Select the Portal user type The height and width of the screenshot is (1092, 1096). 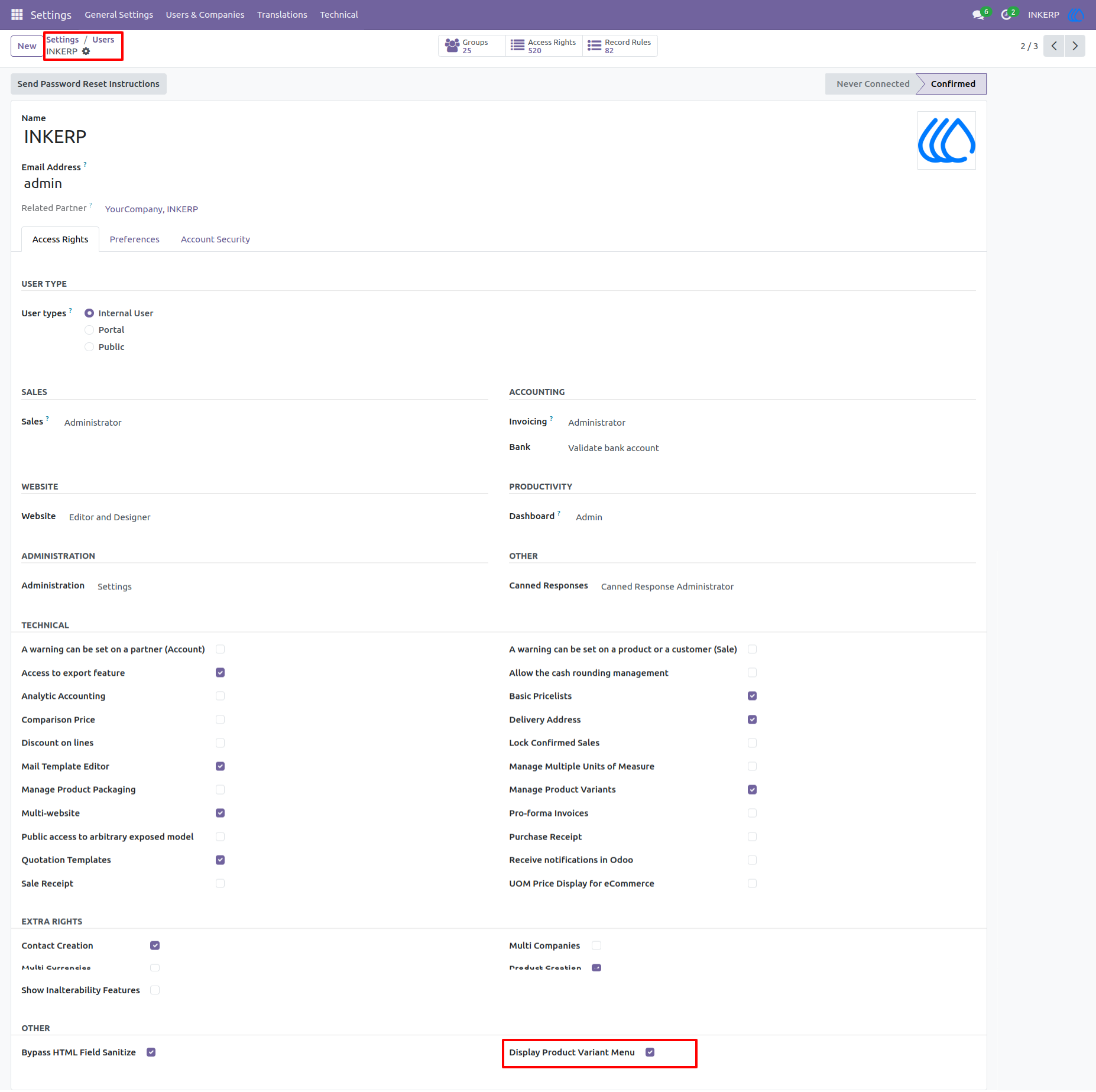pos(89,330)
